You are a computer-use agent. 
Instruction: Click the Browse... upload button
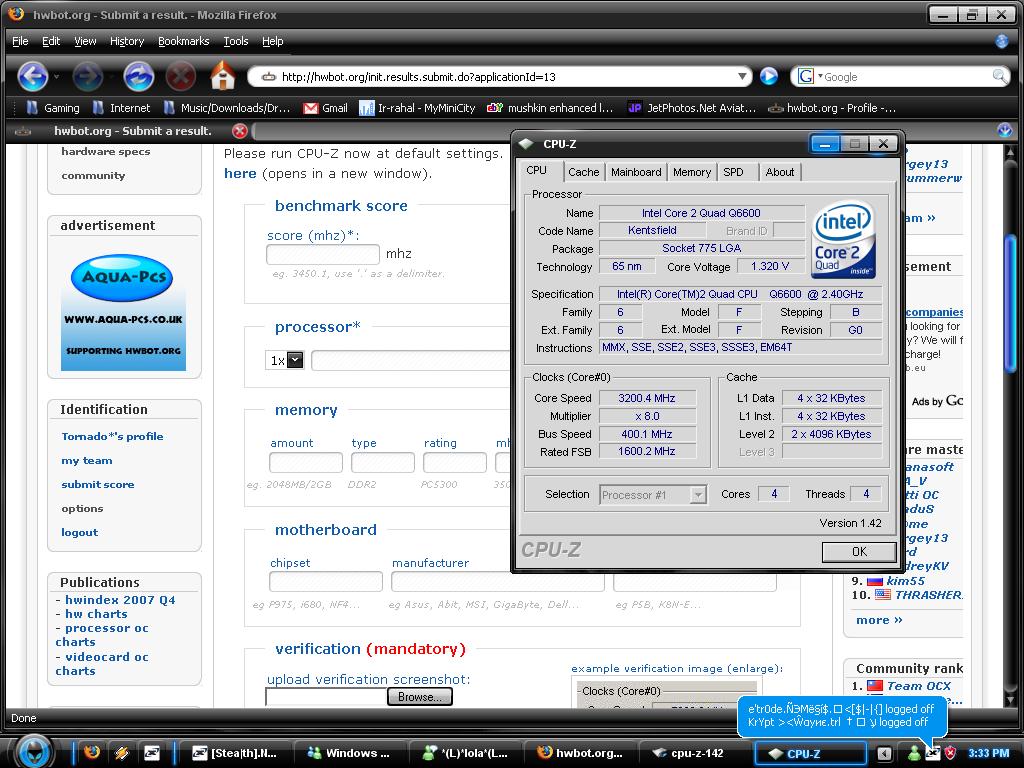coord(419,697)
